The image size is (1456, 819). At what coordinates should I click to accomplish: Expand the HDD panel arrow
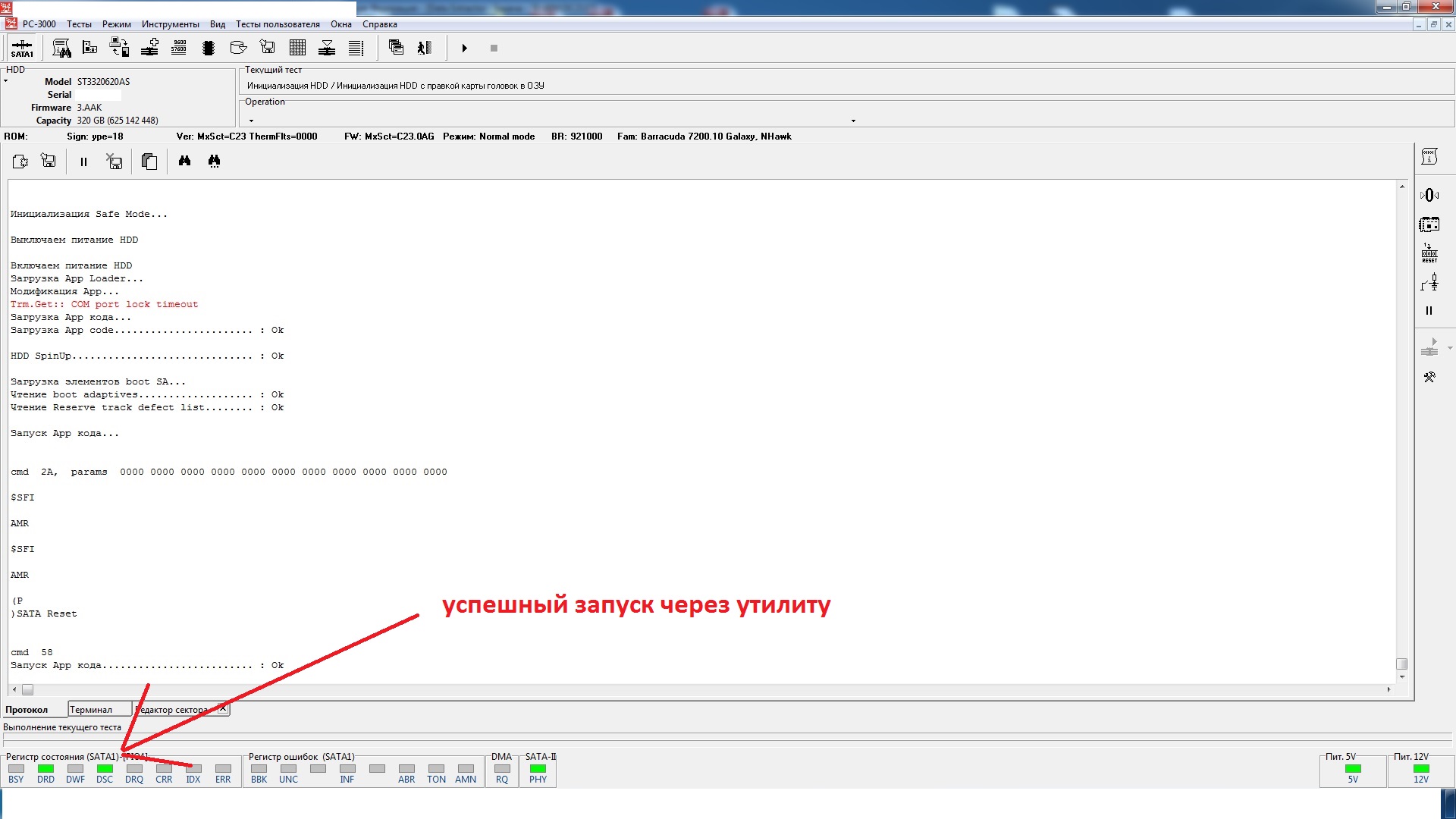tap(6, 81)
